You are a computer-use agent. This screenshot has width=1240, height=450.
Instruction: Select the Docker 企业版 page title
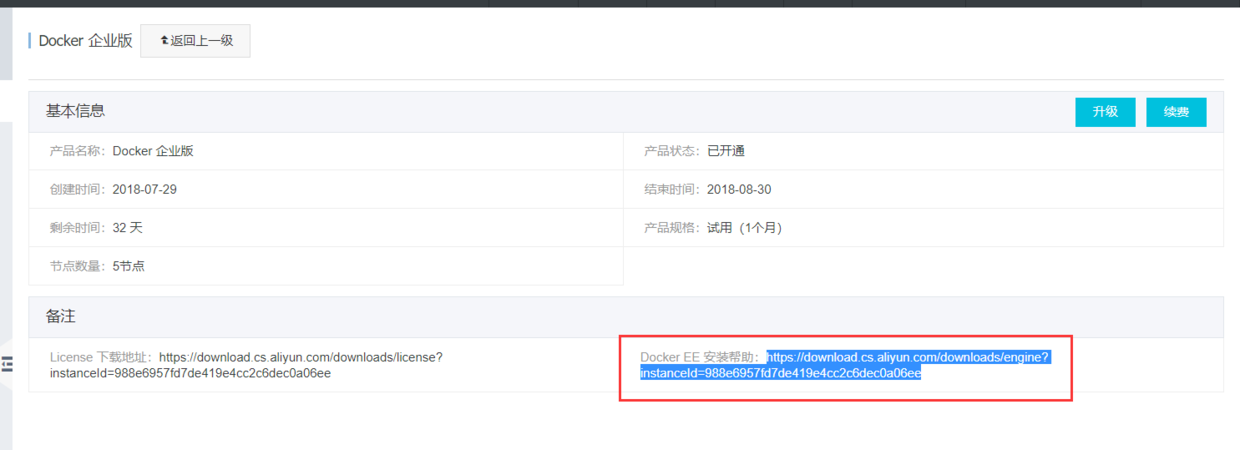point(86,41)
